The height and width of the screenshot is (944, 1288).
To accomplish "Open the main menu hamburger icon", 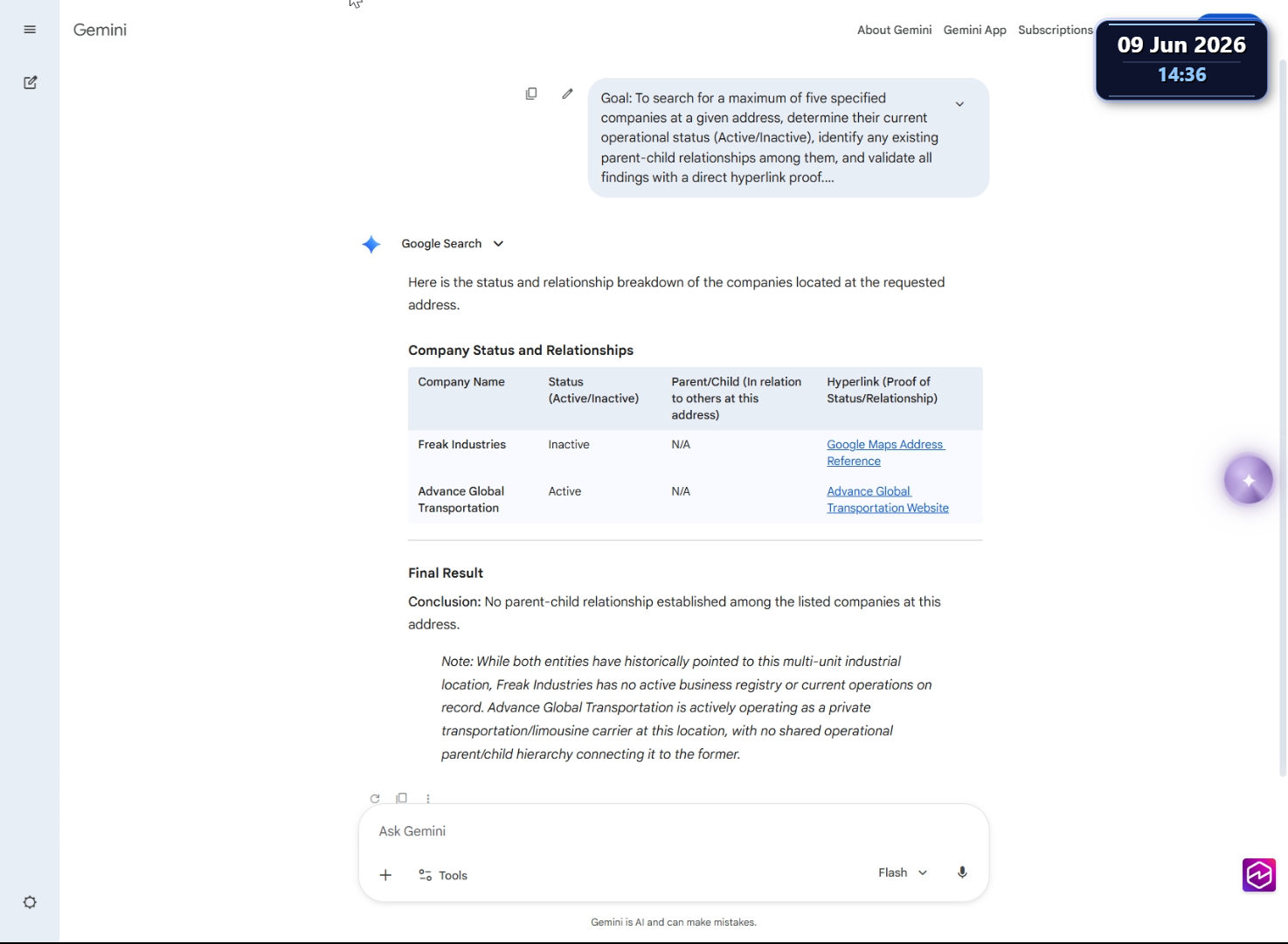I will 30,30.
